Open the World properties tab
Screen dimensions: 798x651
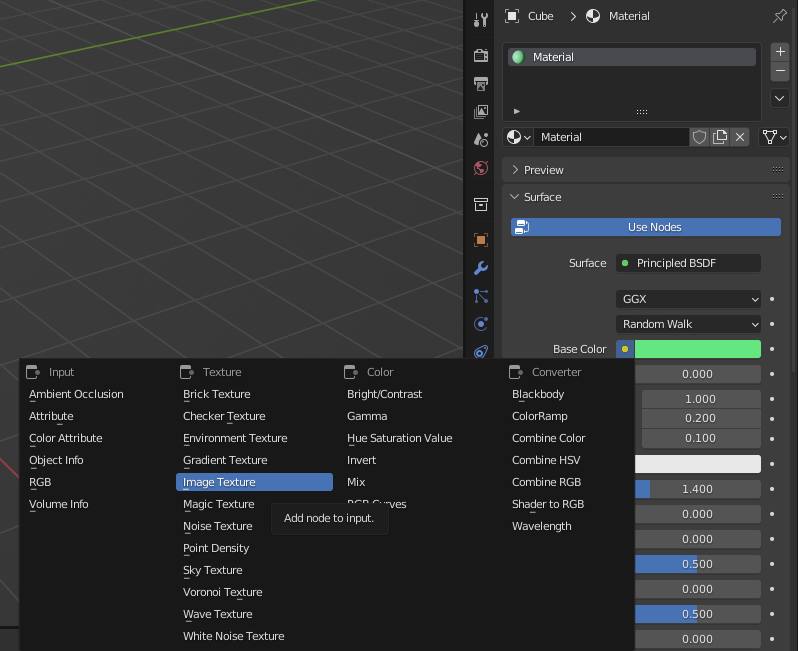[x=480, y=168]
